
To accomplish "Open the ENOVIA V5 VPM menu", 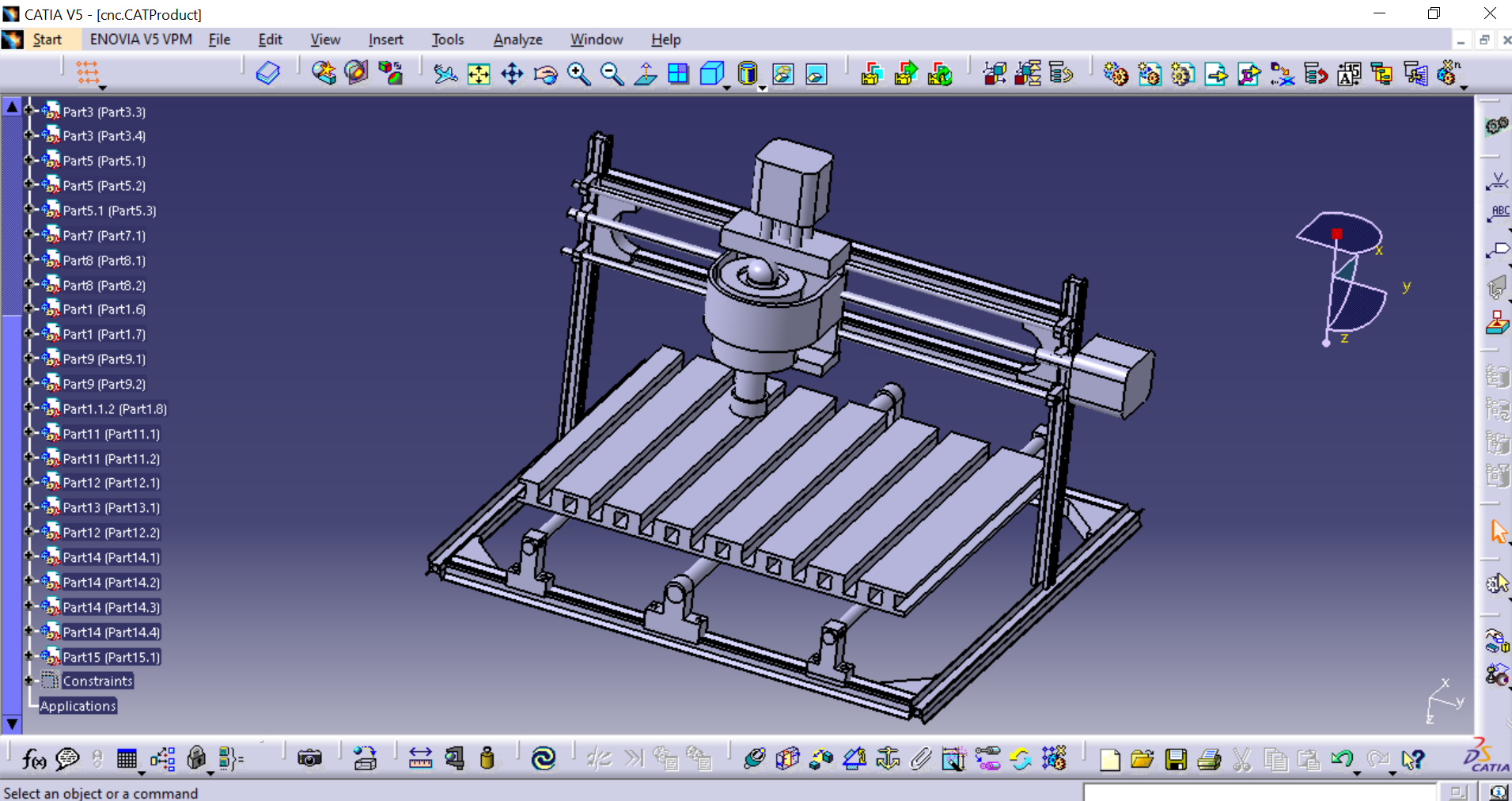I will coord(141,40).
